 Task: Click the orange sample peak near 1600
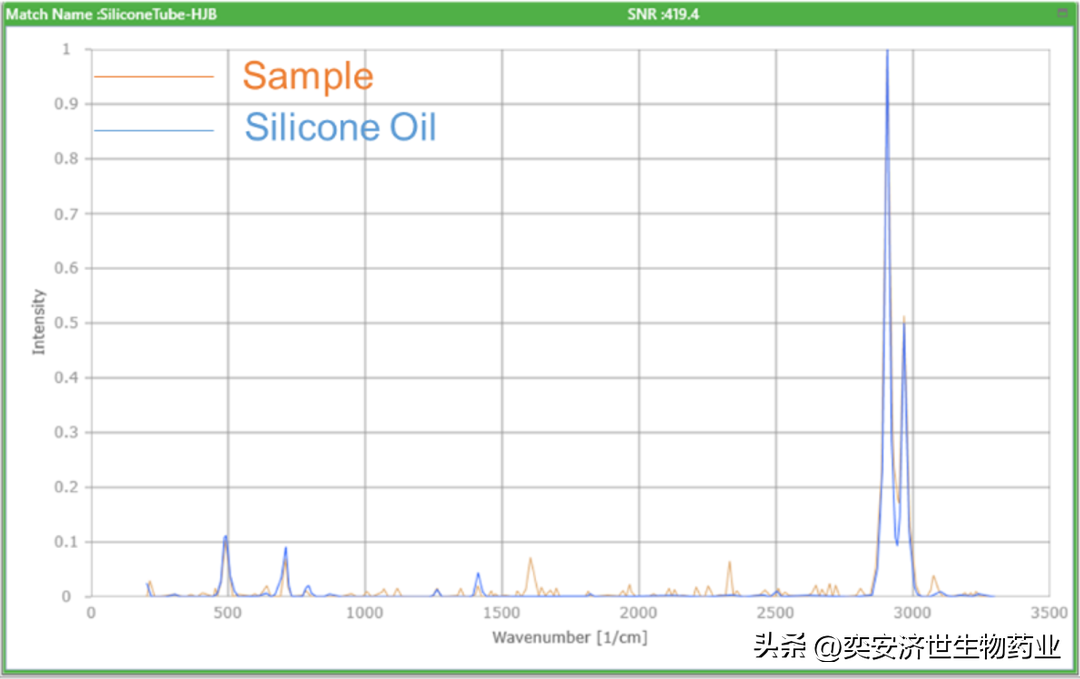pyautogui.click(x=530, y=560)
